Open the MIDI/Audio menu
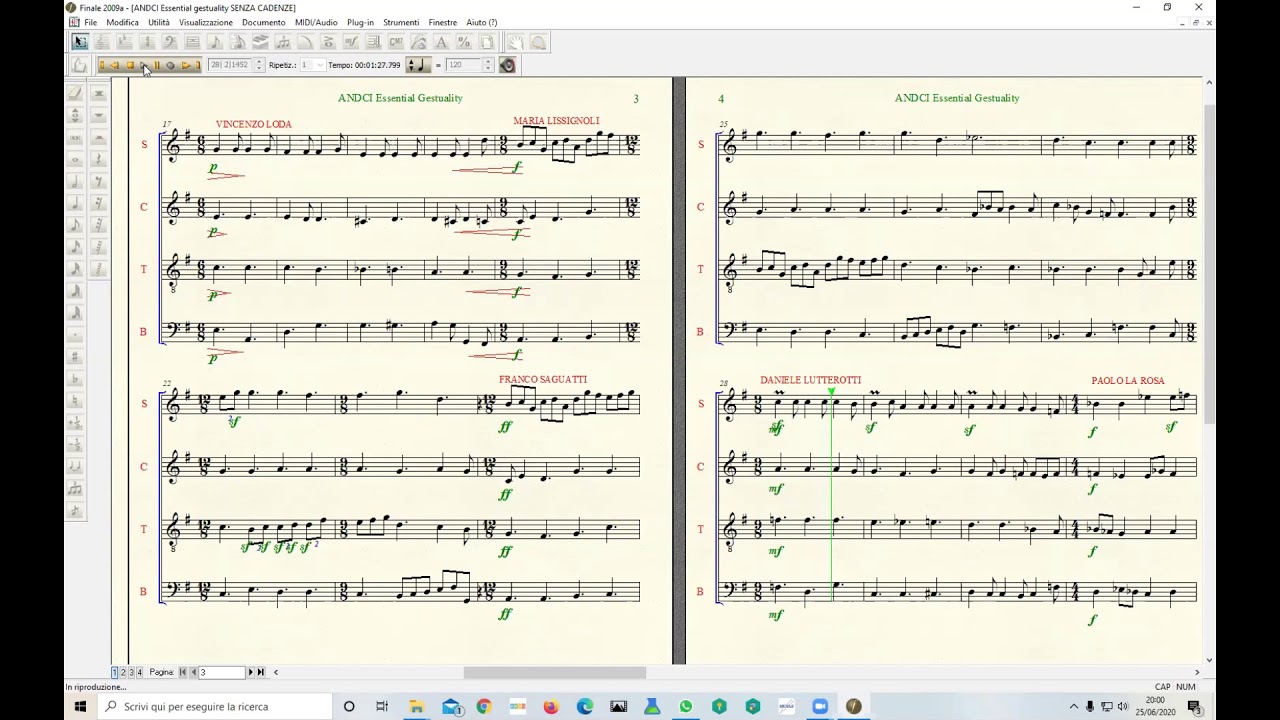This screenshot has width=1280, height=720. pyautogui.click(x=316, y=22)
